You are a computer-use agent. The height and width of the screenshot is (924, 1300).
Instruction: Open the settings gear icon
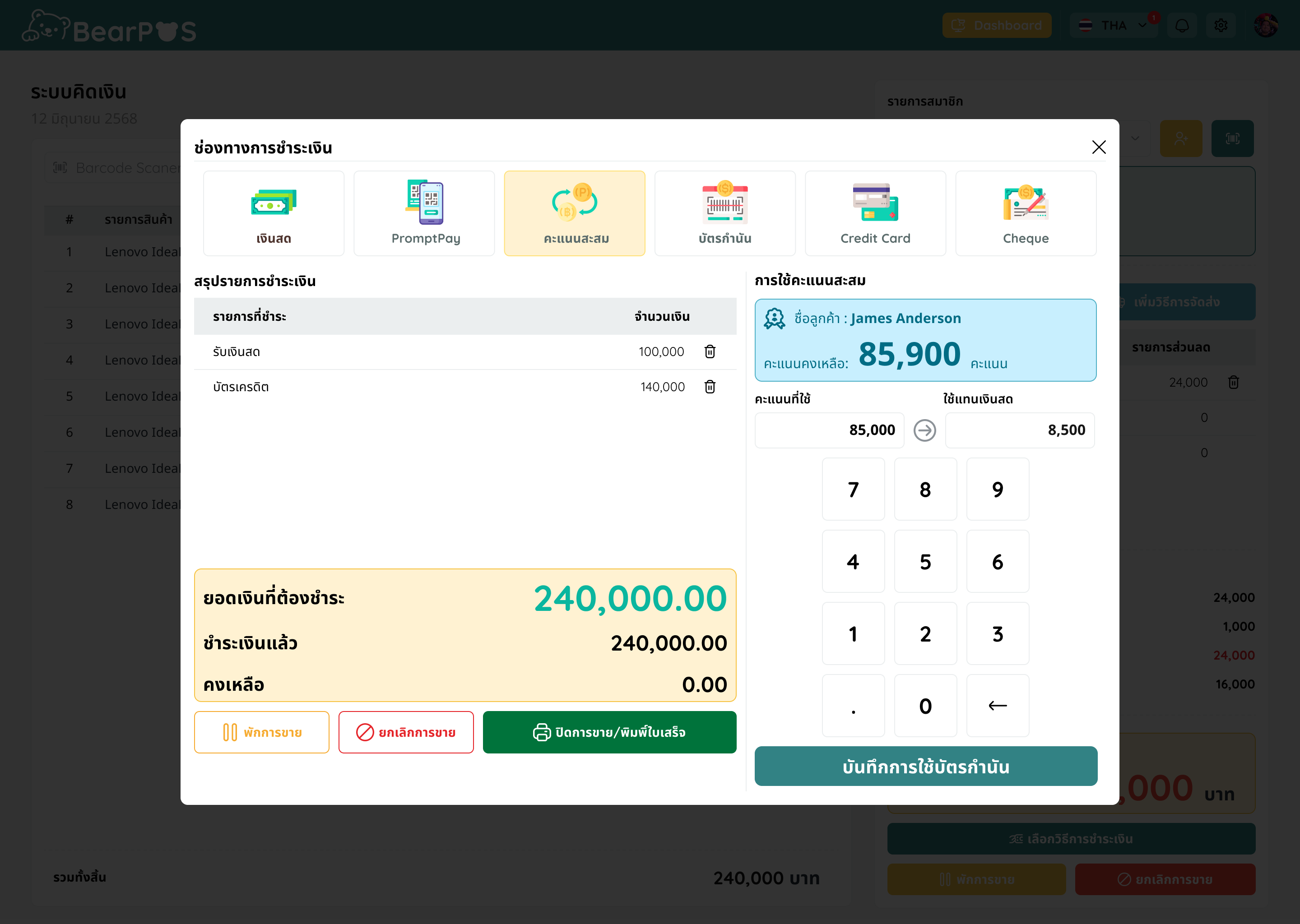tap(1221, 26)
